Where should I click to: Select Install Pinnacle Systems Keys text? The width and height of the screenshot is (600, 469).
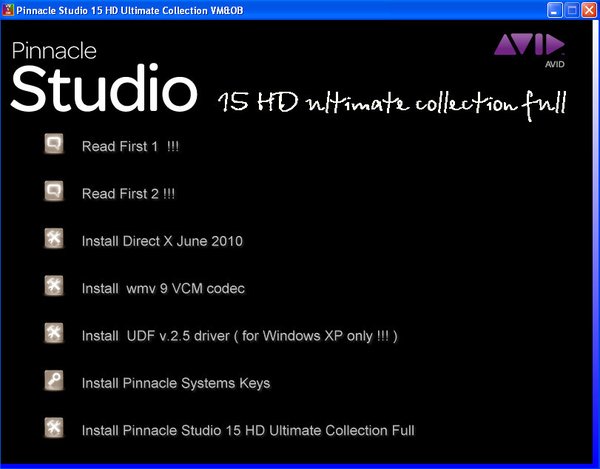(x=176, y=383)
